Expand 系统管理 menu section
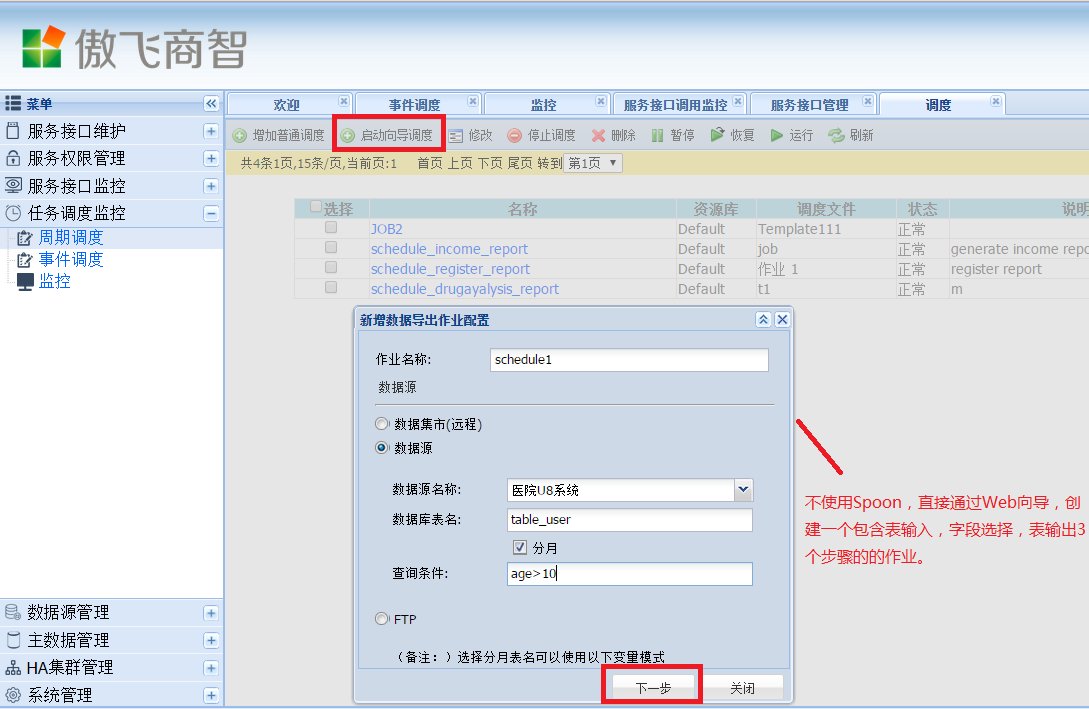The width and height of the screenshot is (1089, 709). pyautogui.click(x=211, y=695)
